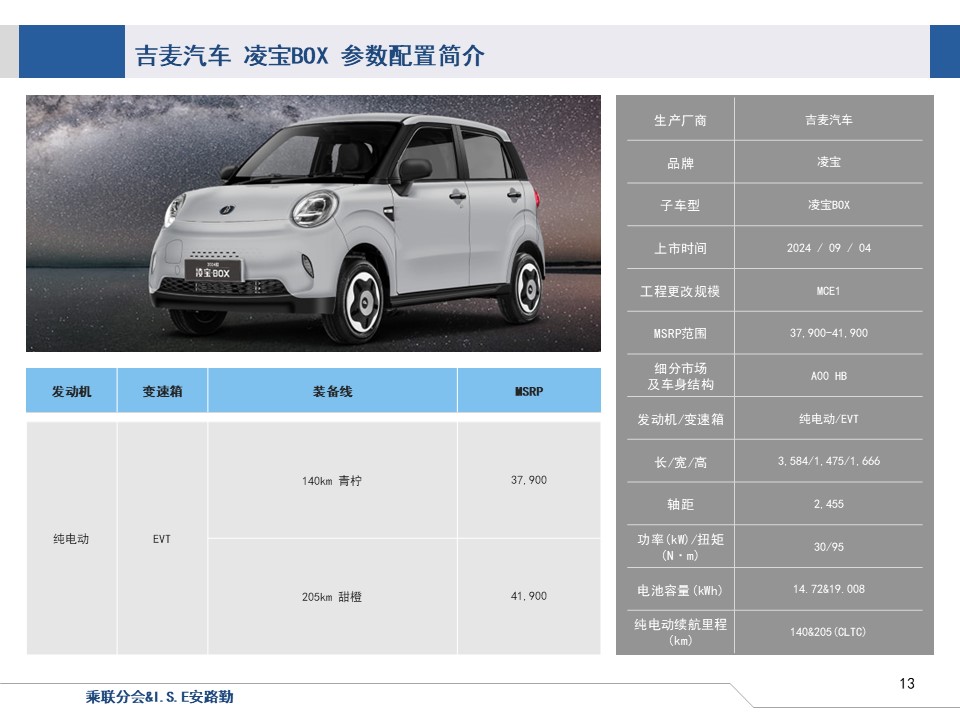The image size is (960, 720).
Task: Select the 140&205(CLTC) range value
Action: click(x=829, y=632)
